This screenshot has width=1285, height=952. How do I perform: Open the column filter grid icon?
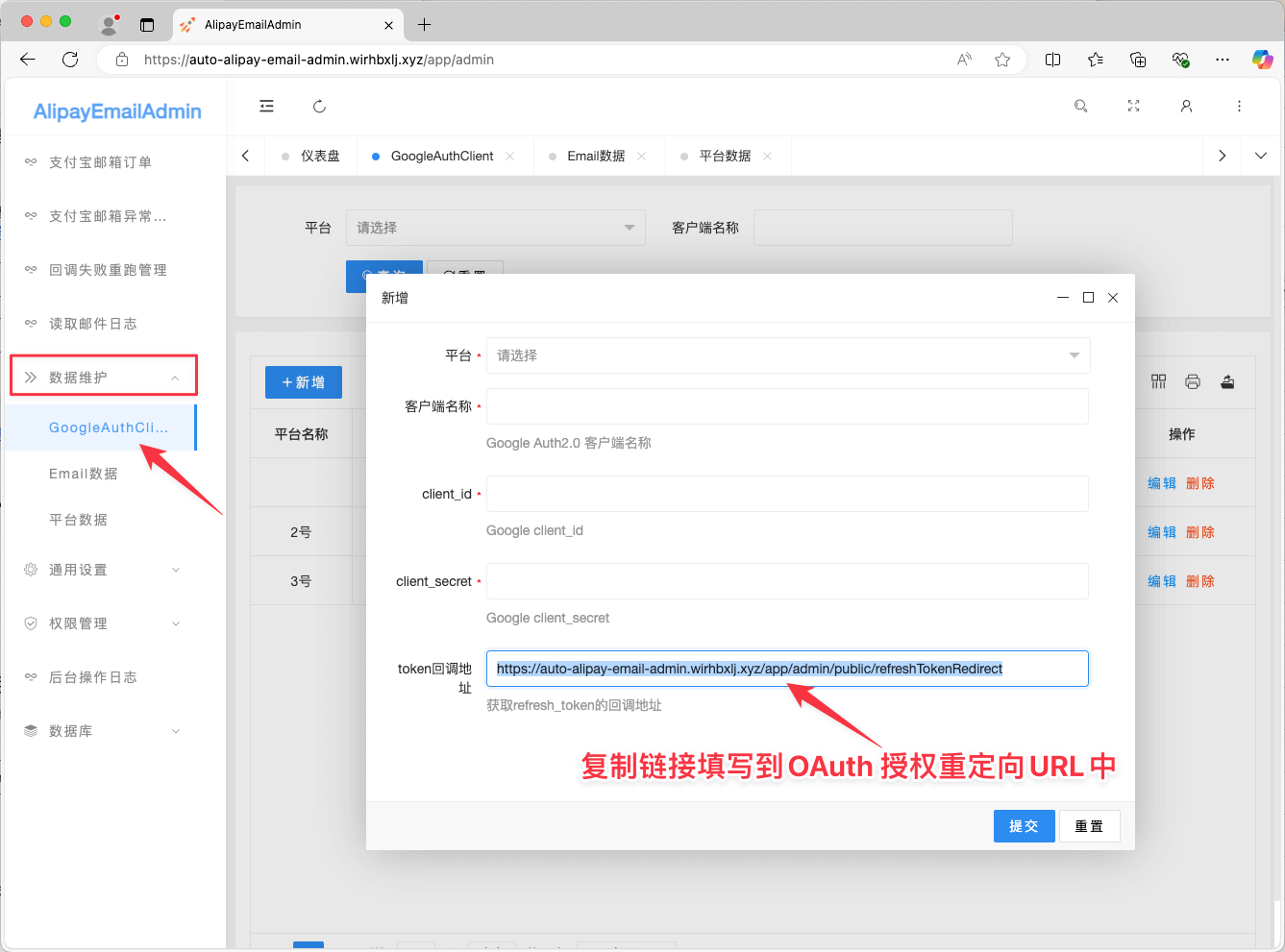click(1158, 382)
